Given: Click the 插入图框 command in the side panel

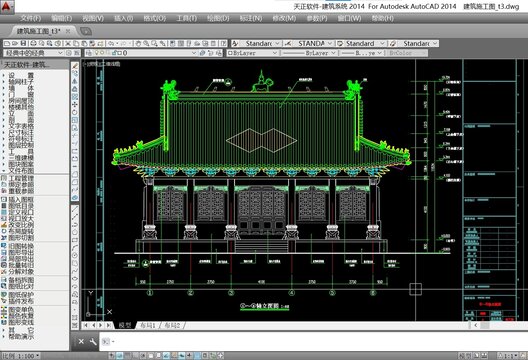Looking at the screenshot, I should [x=21, y=199].
